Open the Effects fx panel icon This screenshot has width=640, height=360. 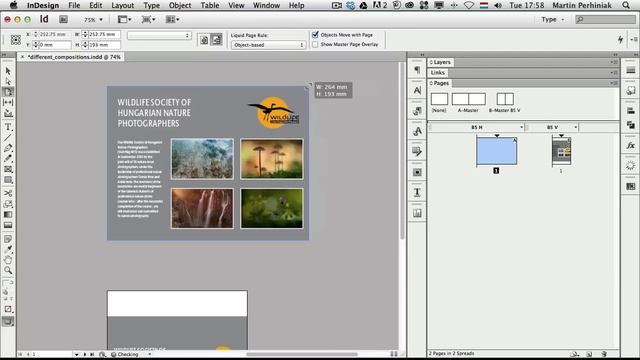(631, 145)
